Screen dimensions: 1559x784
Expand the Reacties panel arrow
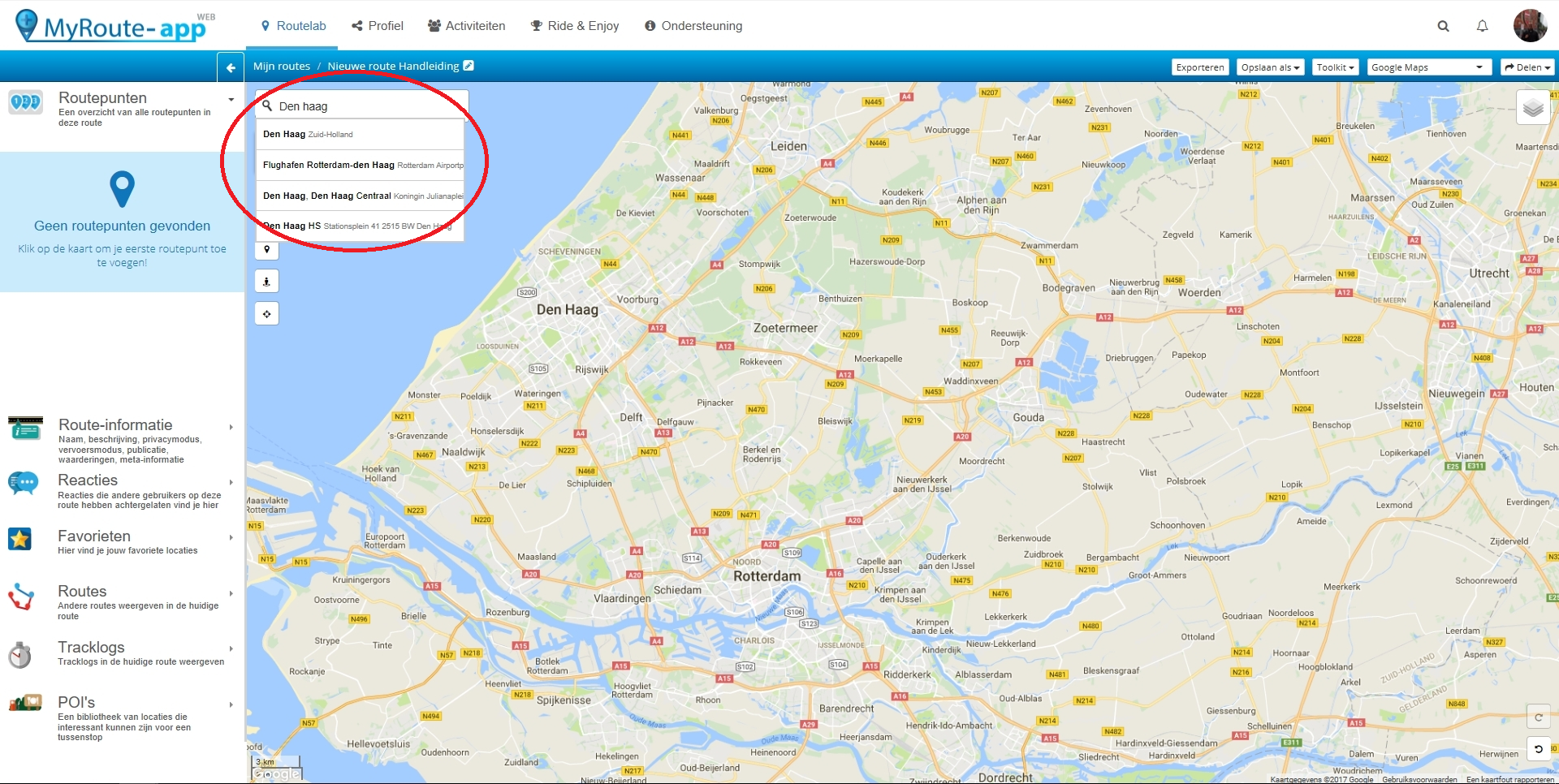click(x=231, y=482)
